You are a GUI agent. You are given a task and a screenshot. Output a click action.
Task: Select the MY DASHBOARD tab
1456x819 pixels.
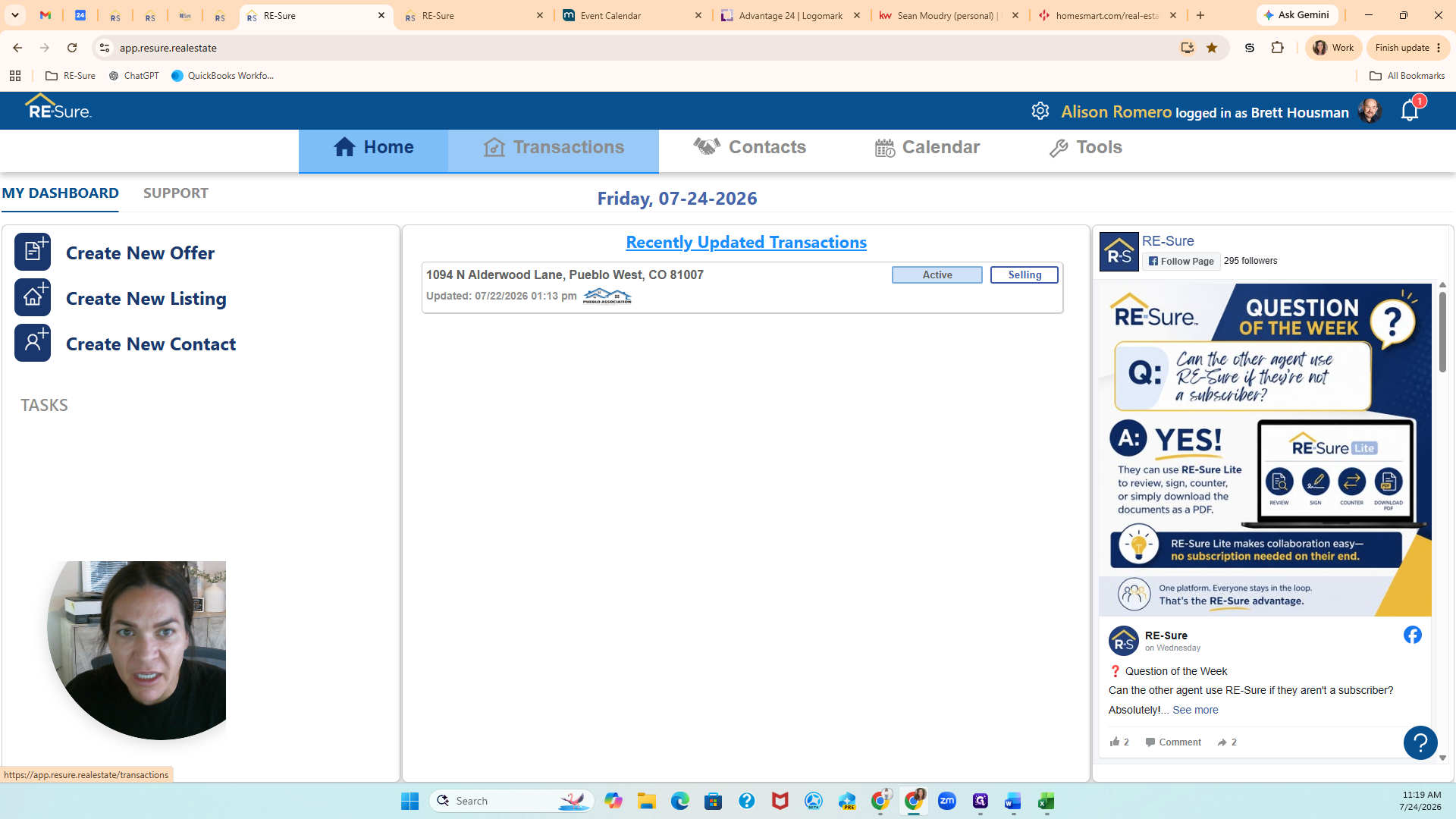[x=60, y=193]
